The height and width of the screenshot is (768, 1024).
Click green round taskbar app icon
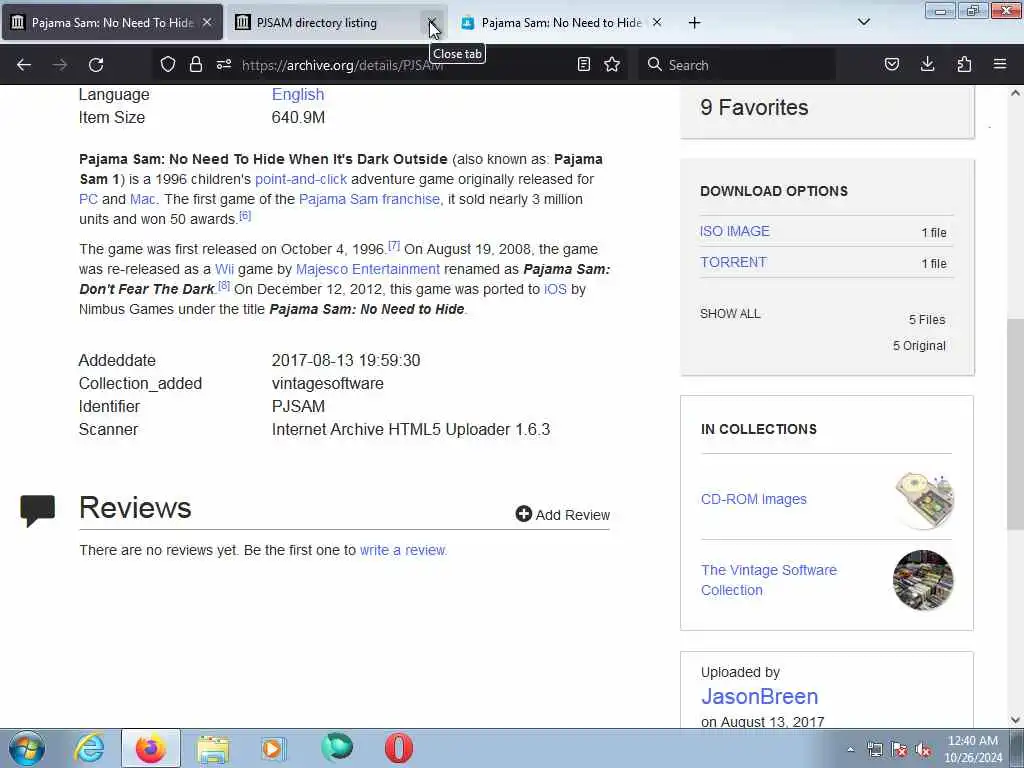(337, 748)
